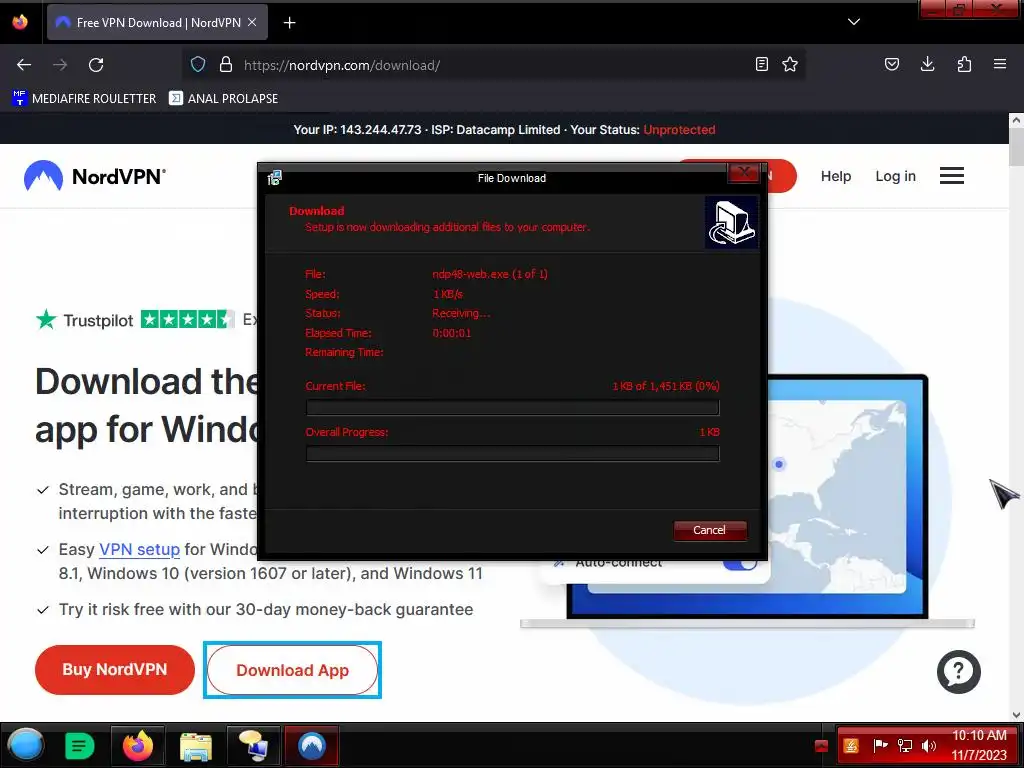Follow the VPN setup hyperlink
This screenshot has width=1024, height=768.
(x=139, y=549)
